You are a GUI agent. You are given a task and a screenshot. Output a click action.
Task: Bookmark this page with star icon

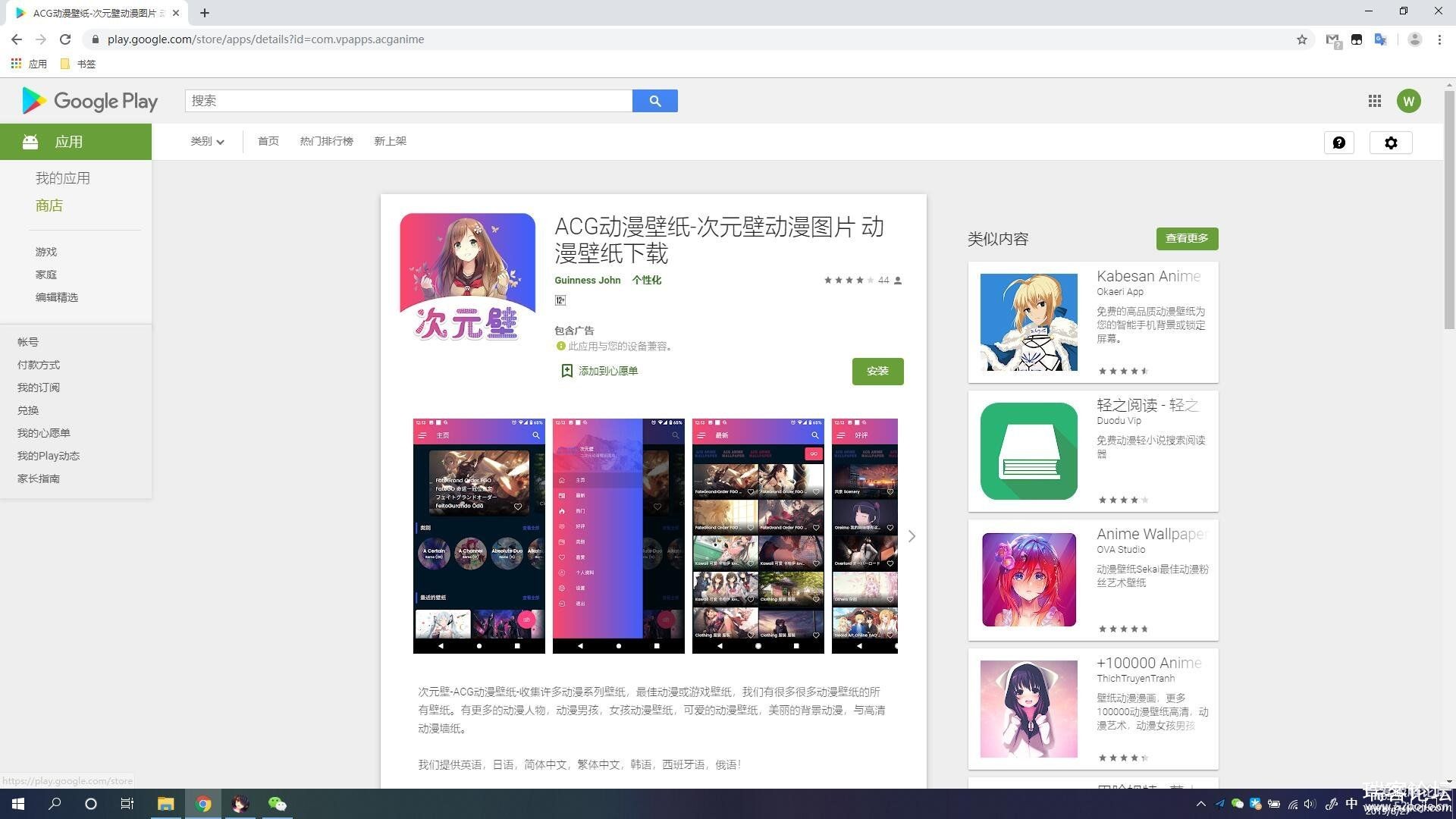(1302, 39)
